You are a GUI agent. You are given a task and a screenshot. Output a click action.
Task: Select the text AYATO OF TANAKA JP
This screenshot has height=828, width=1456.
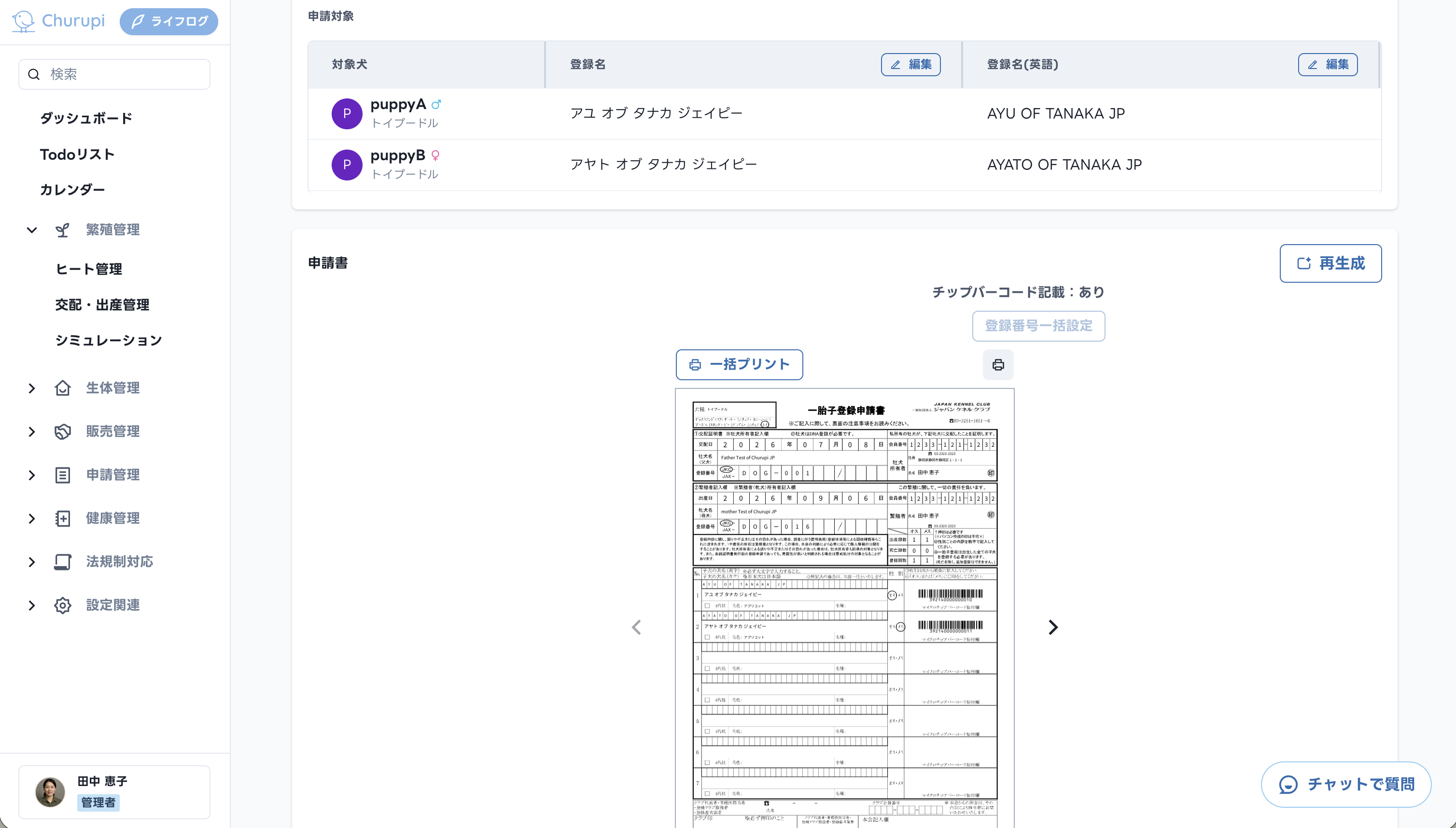coord(1064,165)
